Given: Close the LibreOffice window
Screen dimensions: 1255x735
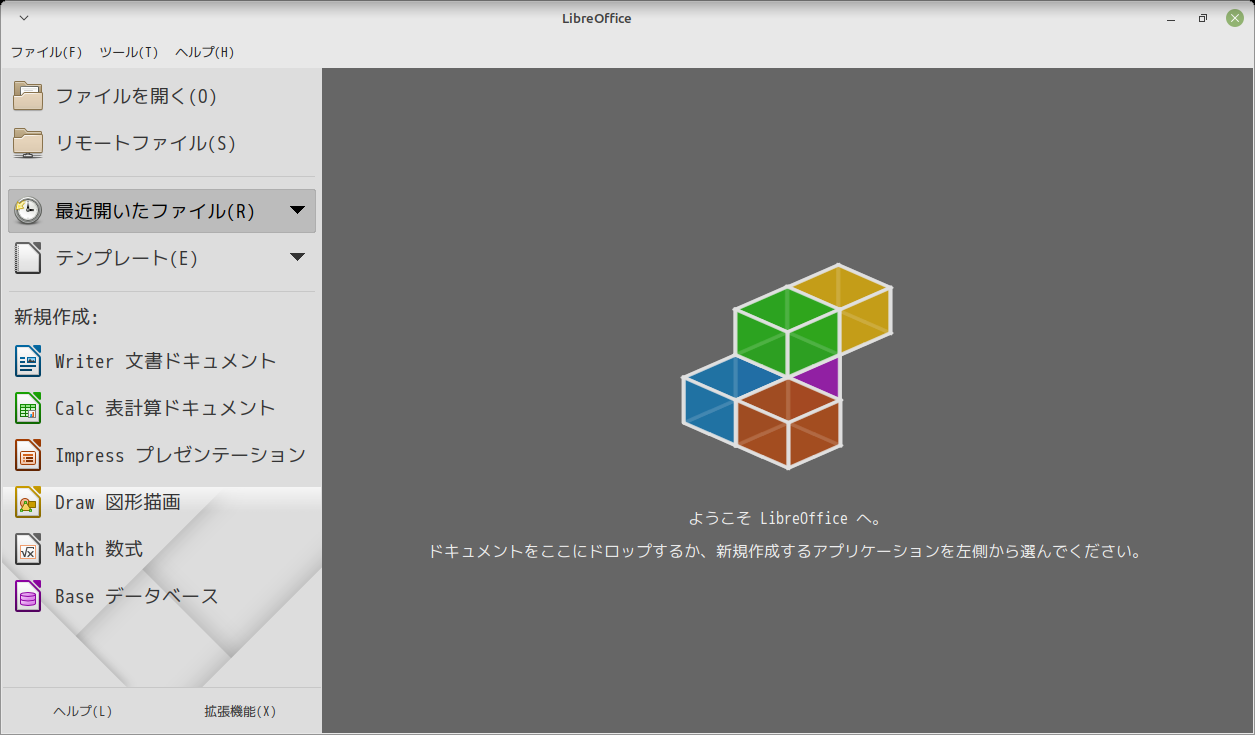Looking at the screenshot, I should (1235, 18).
